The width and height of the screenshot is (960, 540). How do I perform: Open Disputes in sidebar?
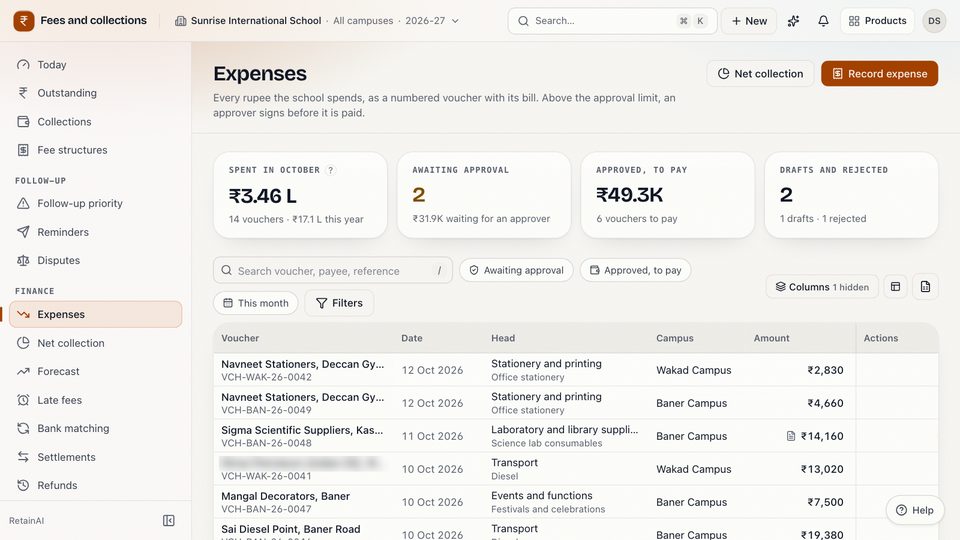(x=96, y=260)
